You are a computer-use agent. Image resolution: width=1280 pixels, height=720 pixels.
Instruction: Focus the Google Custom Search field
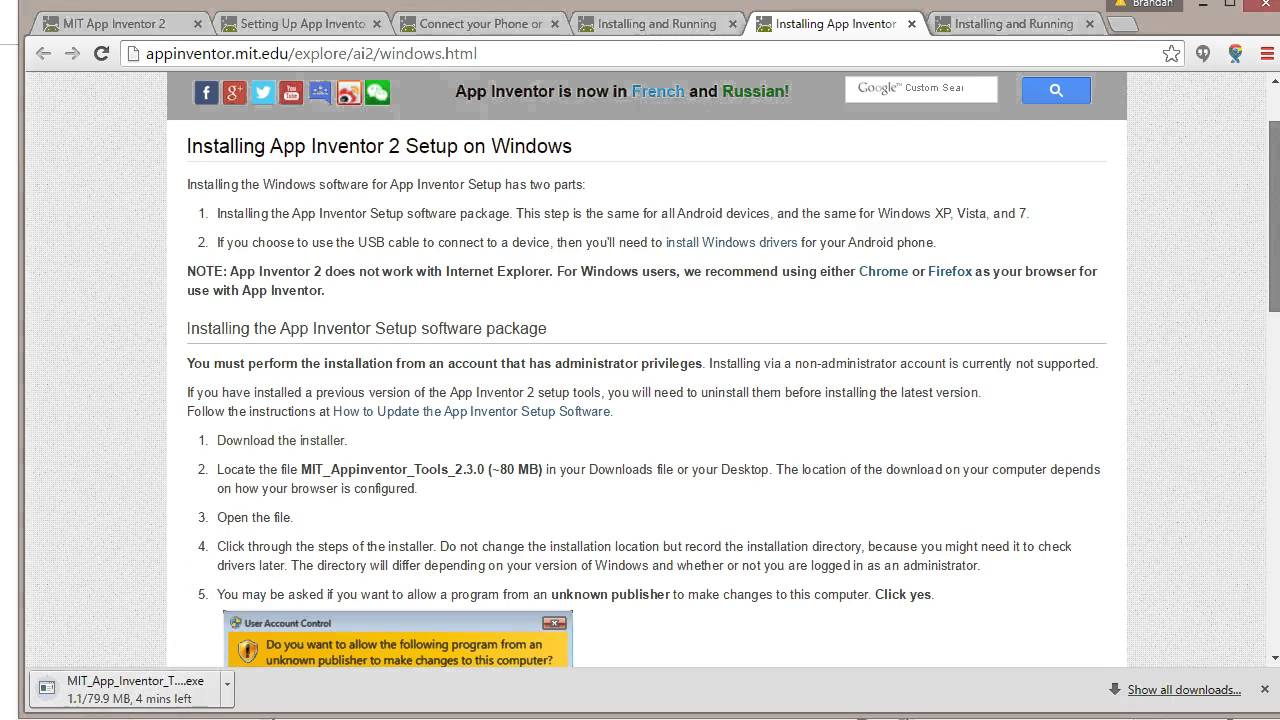[921, 89]
